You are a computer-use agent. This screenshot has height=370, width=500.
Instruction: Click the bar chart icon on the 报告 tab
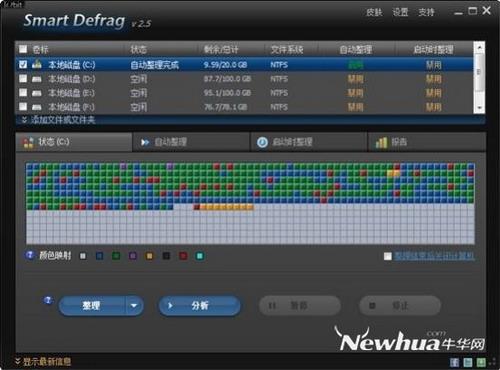click(x=381, y=142)
